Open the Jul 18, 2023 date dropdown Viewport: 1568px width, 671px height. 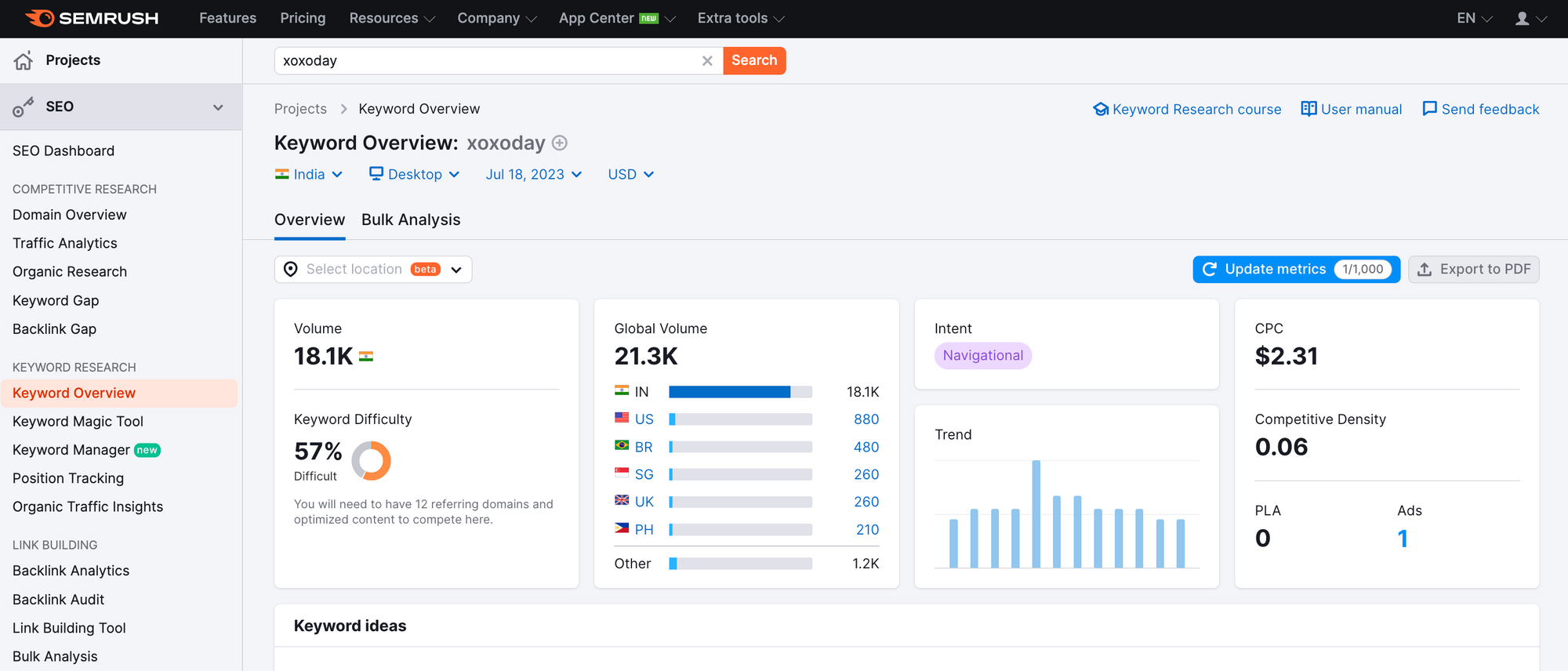[x=534, y=174]
